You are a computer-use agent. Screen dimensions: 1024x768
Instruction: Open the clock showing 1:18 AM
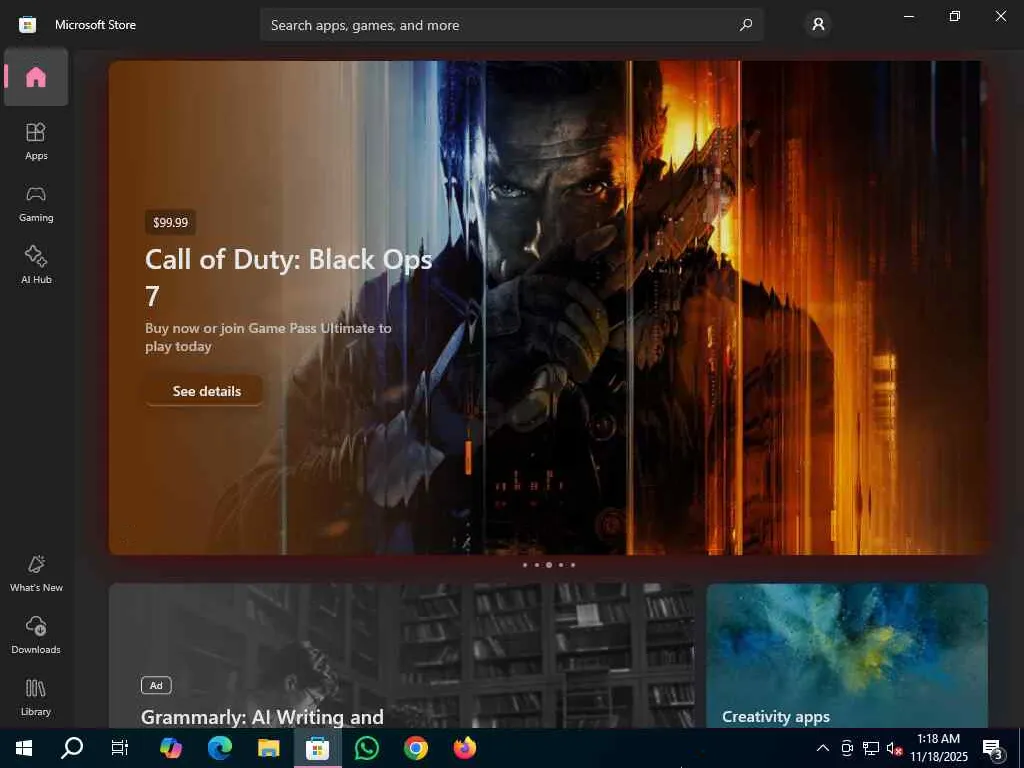pos(938,748)
